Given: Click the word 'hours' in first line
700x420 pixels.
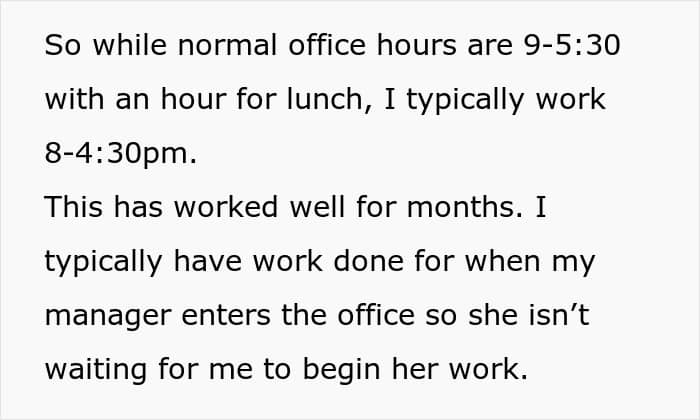Looking at the screenshot, I should click(x=417, y=45).
